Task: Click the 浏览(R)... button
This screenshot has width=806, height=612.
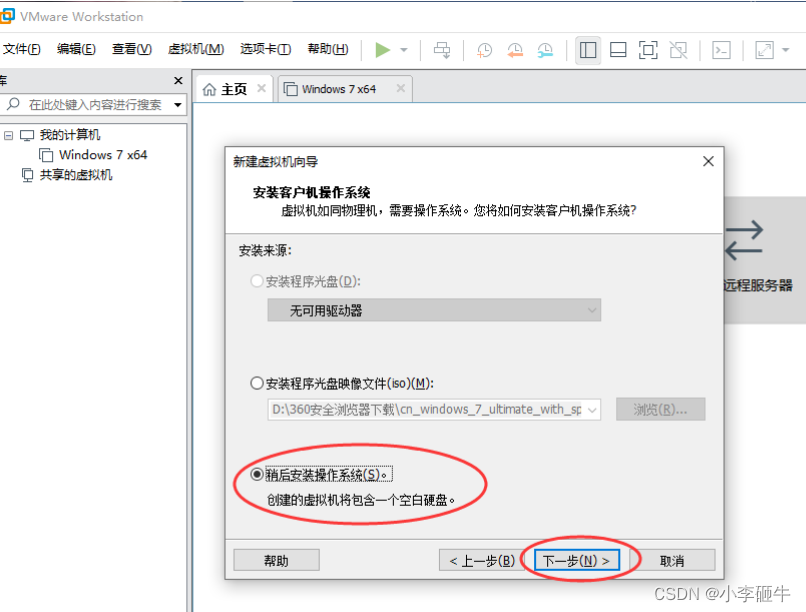Action: coord(661,410)
